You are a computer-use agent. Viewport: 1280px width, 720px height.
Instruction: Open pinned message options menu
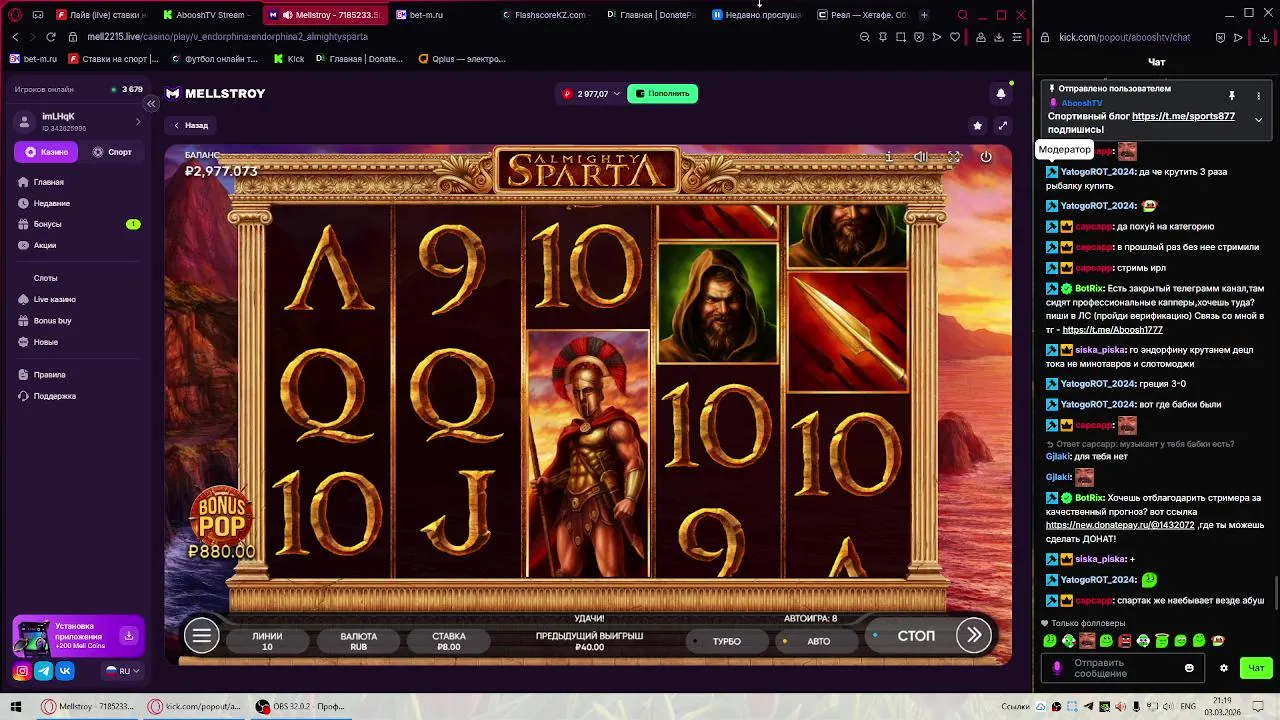pyautogui.click(x=1259, y=96)
